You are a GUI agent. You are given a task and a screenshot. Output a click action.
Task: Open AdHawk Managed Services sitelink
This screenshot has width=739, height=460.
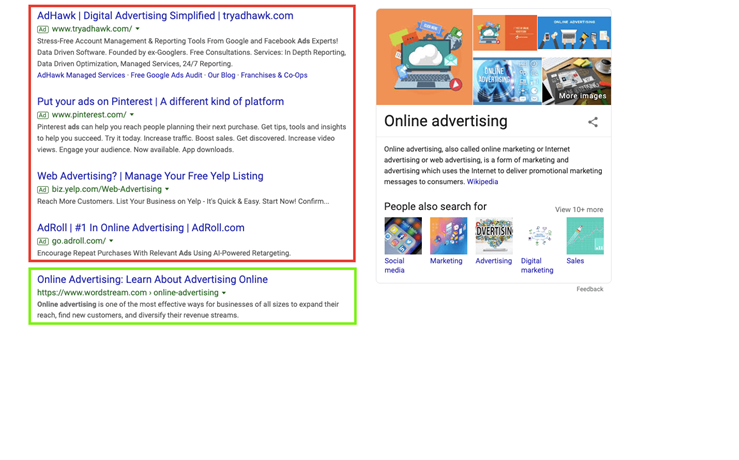pos(81,75)
